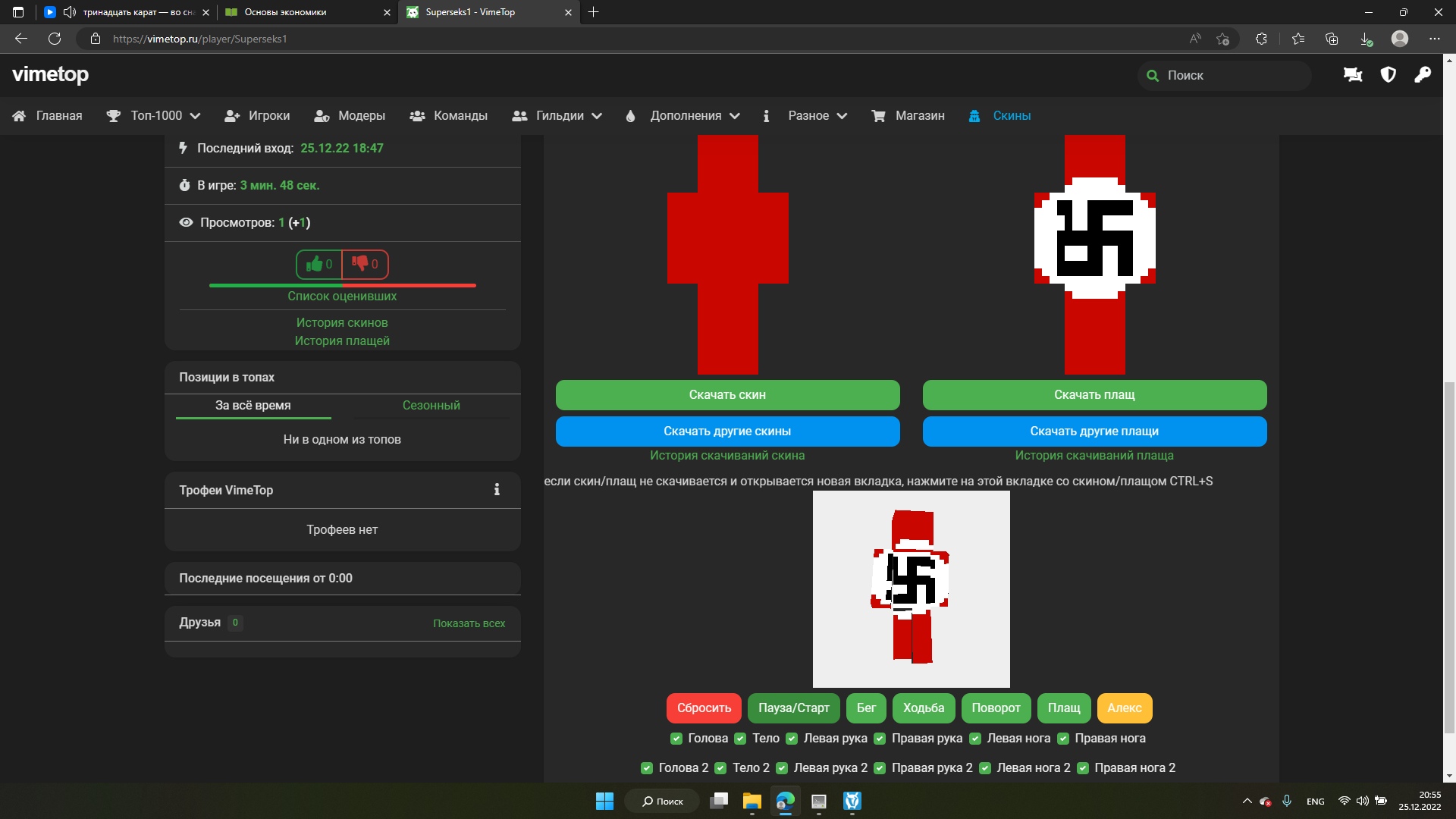This screenshot has height=819, width=1456.
Task: Click the Скачать скин button
Action: 727,395
